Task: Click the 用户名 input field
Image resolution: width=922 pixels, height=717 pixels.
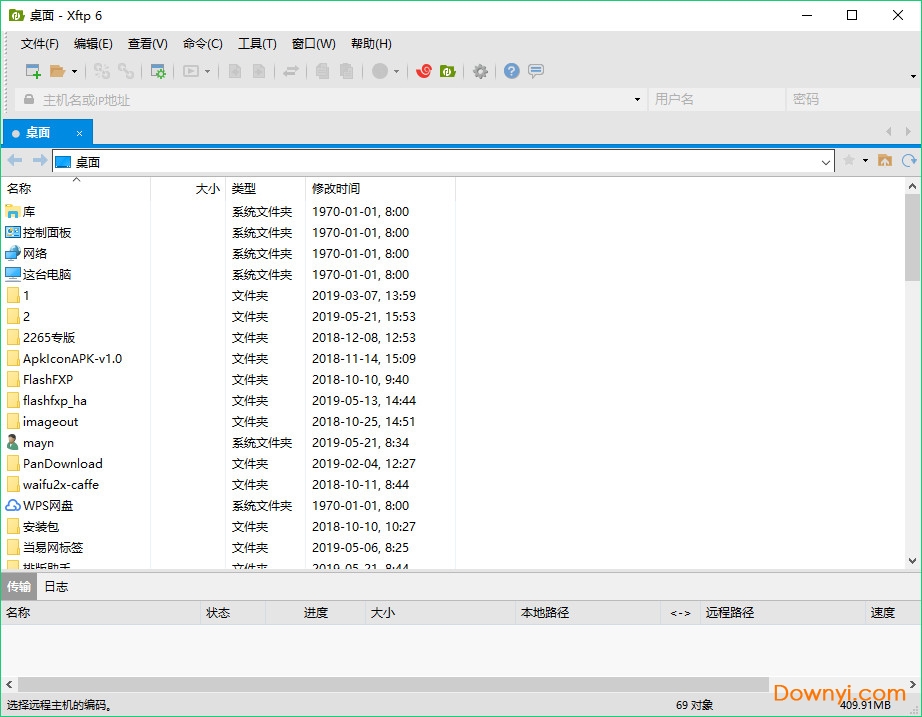Action: point(717,99)
